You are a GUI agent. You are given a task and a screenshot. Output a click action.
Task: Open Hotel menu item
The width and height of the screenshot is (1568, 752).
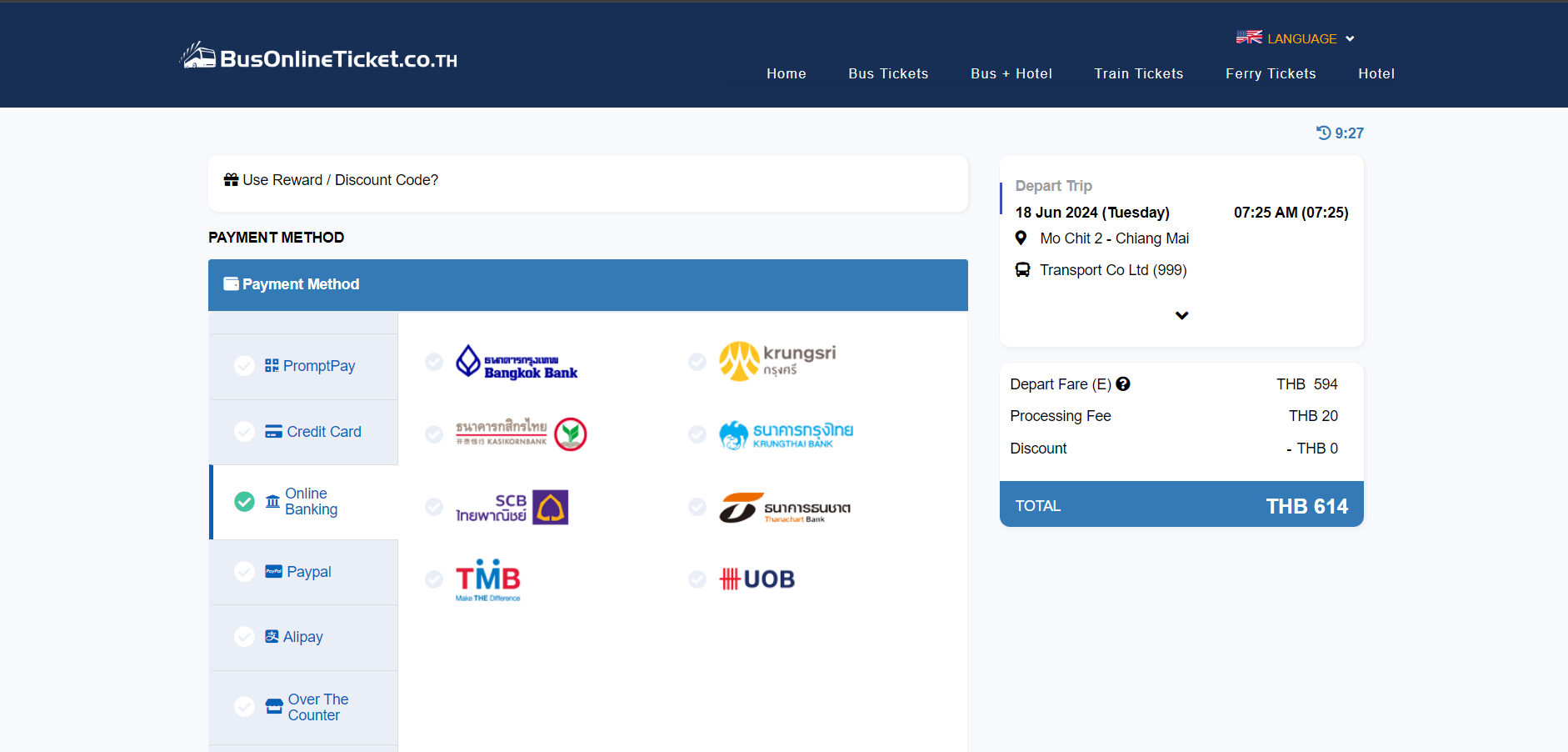pyautogui.click(x=1376, y=73)
